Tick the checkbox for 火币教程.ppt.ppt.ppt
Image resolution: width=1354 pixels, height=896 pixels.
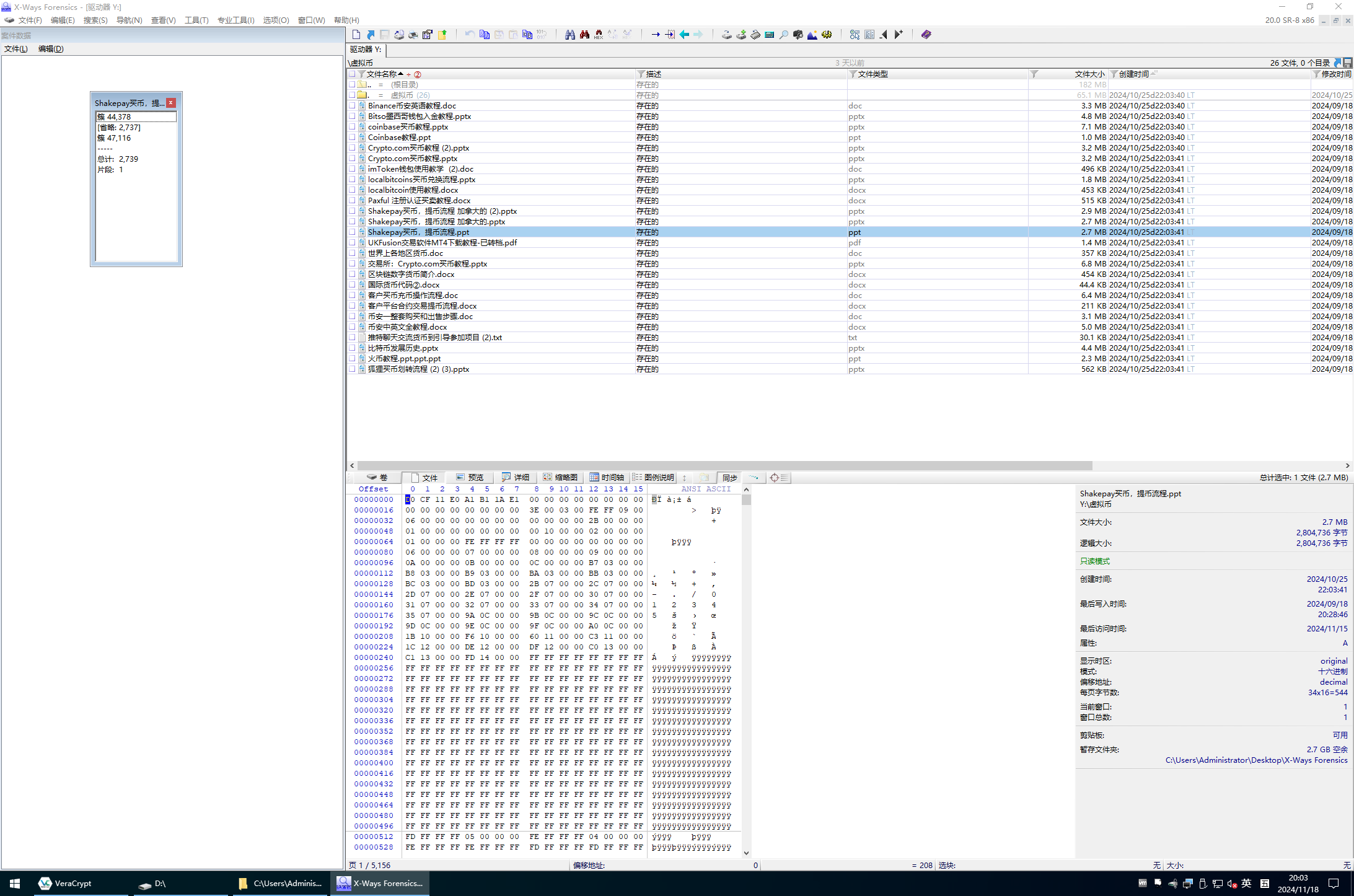coord(352,359)
